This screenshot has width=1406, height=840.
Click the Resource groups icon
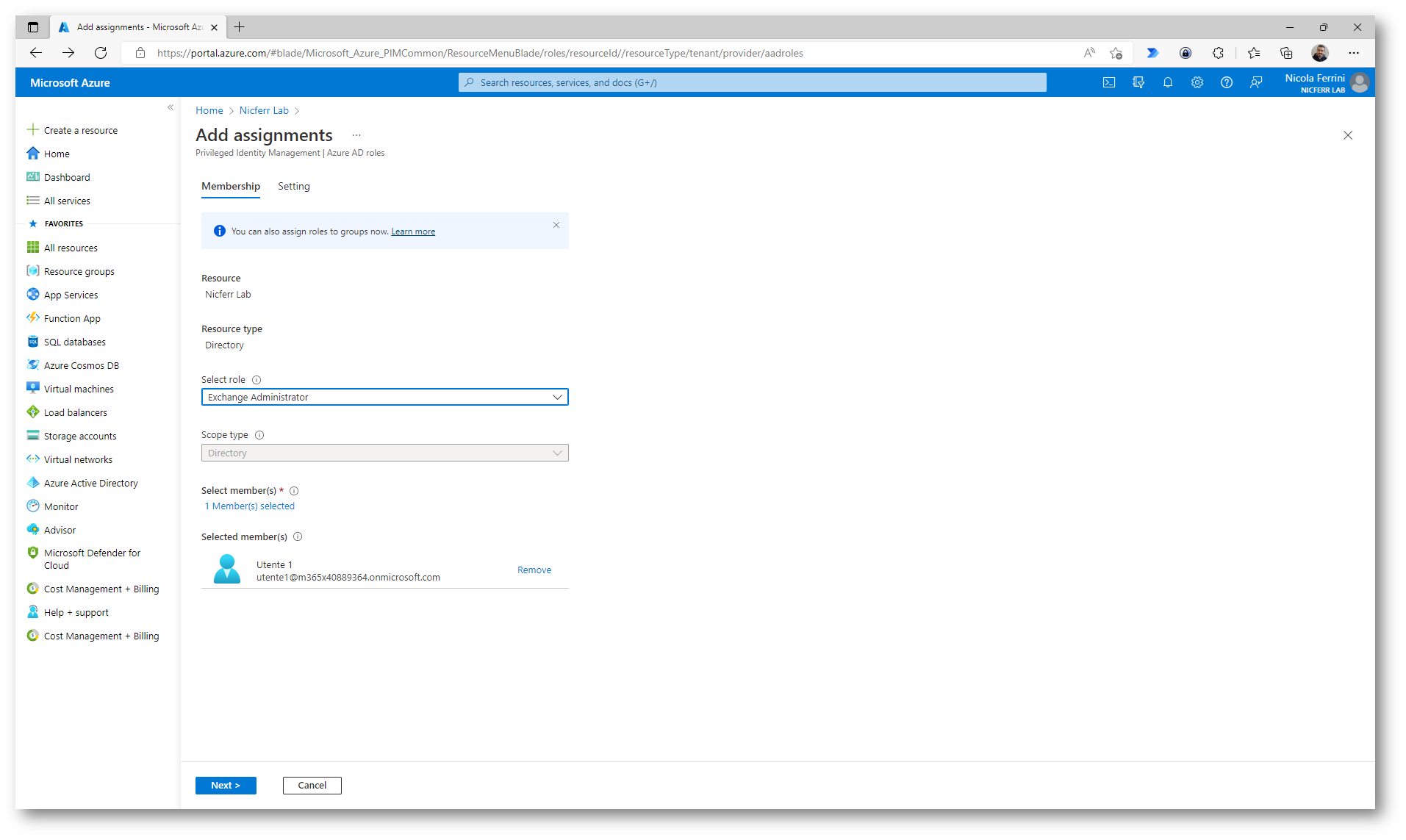[x=33, y=271]
